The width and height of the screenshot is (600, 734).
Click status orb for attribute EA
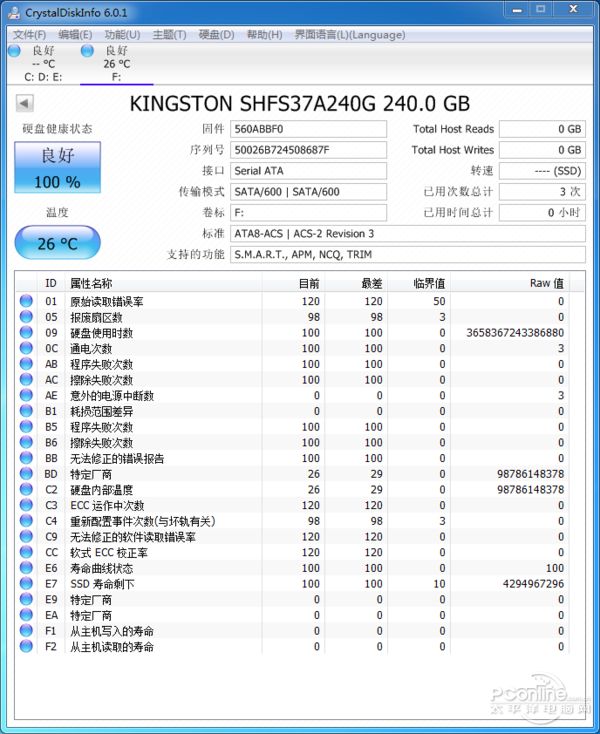pyautogui.click(x=26, y=615)
